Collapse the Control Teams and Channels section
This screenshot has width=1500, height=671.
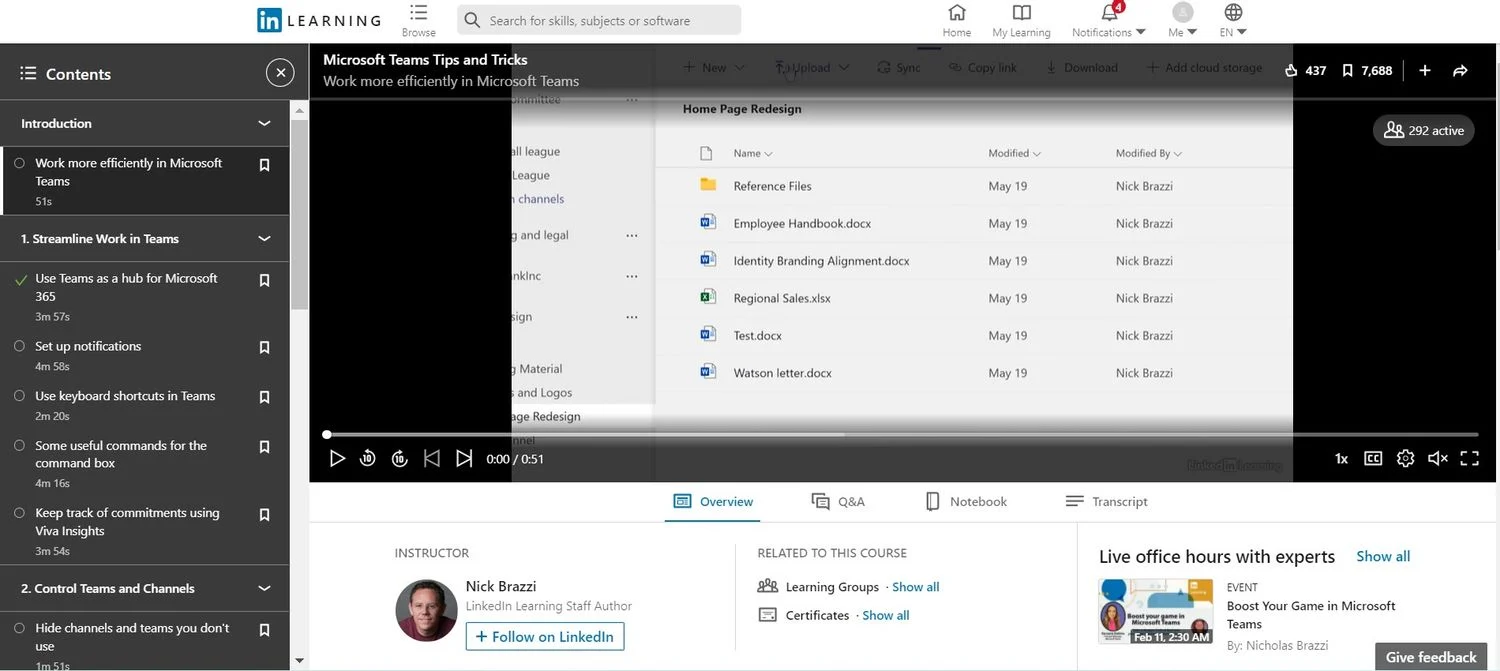(x=264, y=589)
